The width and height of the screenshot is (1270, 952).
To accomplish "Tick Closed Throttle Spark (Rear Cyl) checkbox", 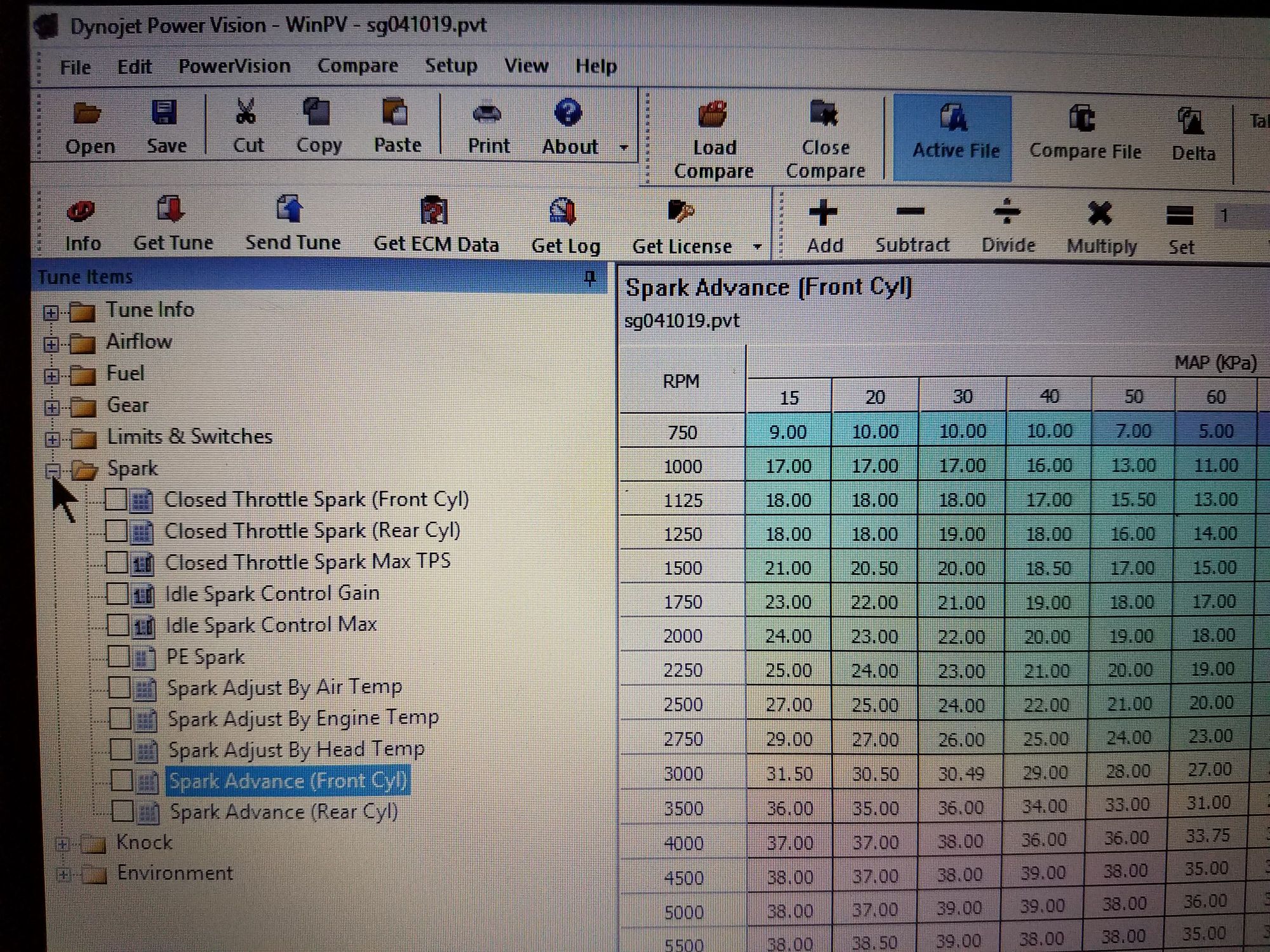I will click(x=116, y=530).
